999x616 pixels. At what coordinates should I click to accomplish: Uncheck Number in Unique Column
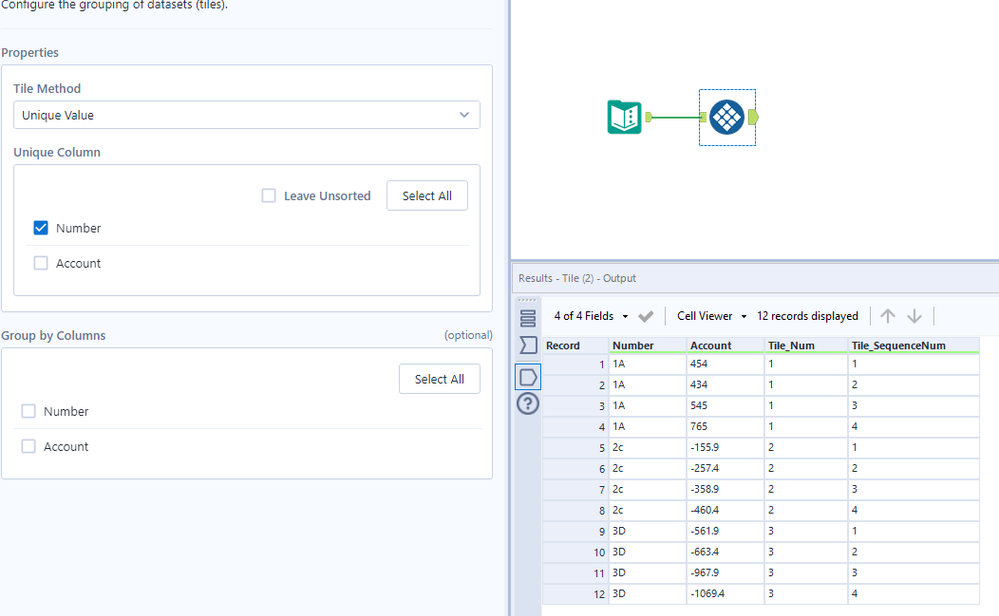pyautogui.click(x=41, y=228)
